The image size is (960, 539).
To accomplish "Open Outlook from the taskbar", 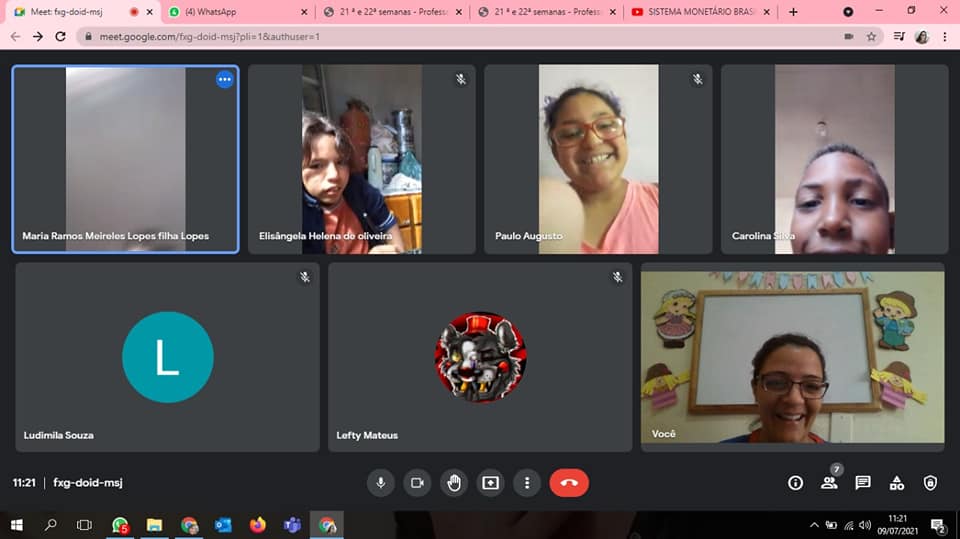I will [223, 525].
